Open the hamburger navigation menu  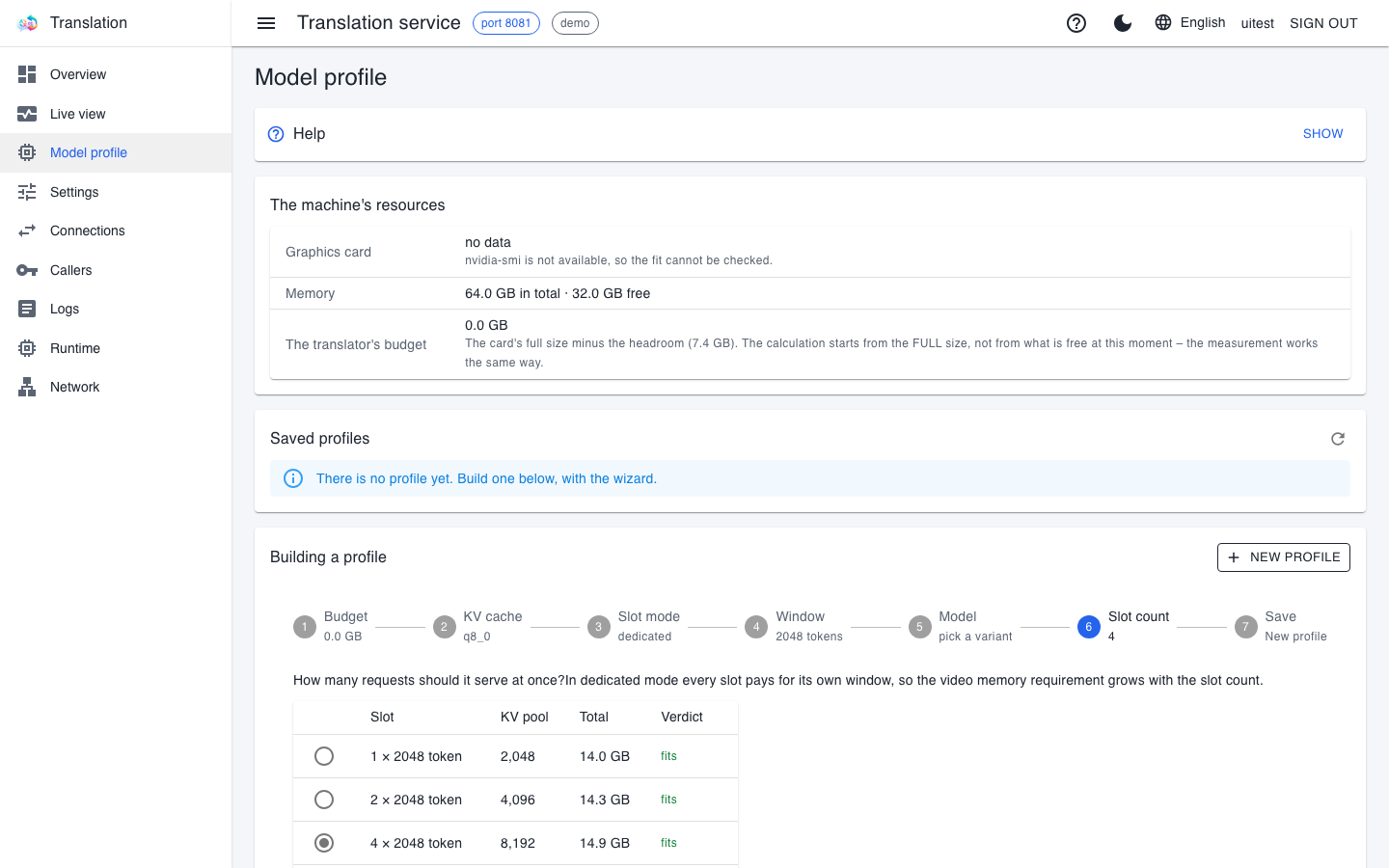point(266,23)
